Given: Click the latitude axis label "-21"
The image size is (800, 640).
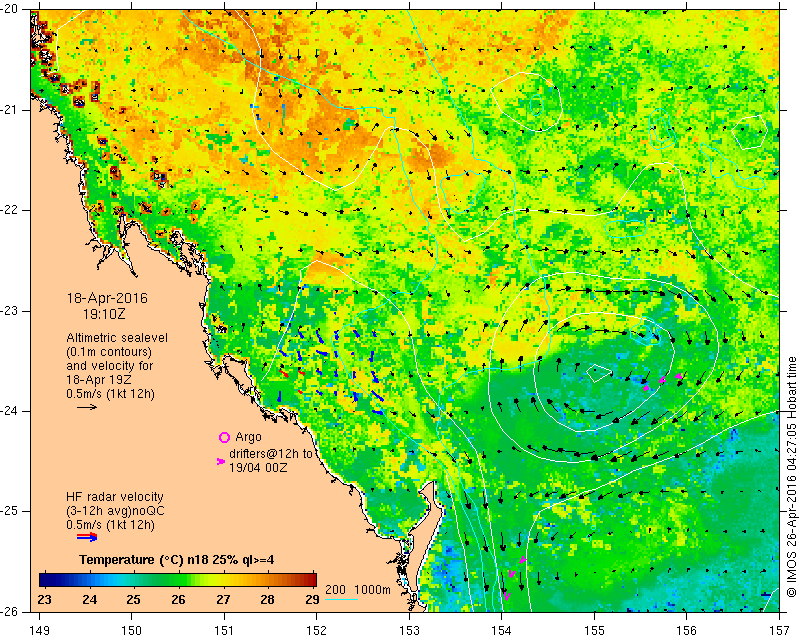Looking at the screenshot, I should [10, 110].
